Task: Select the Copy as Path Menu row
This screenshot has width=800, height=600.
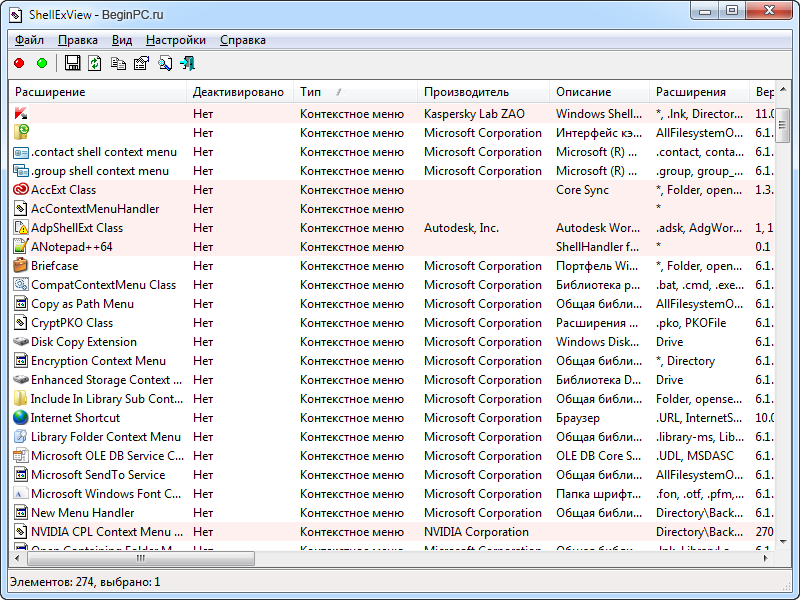Action: point(391,304)
